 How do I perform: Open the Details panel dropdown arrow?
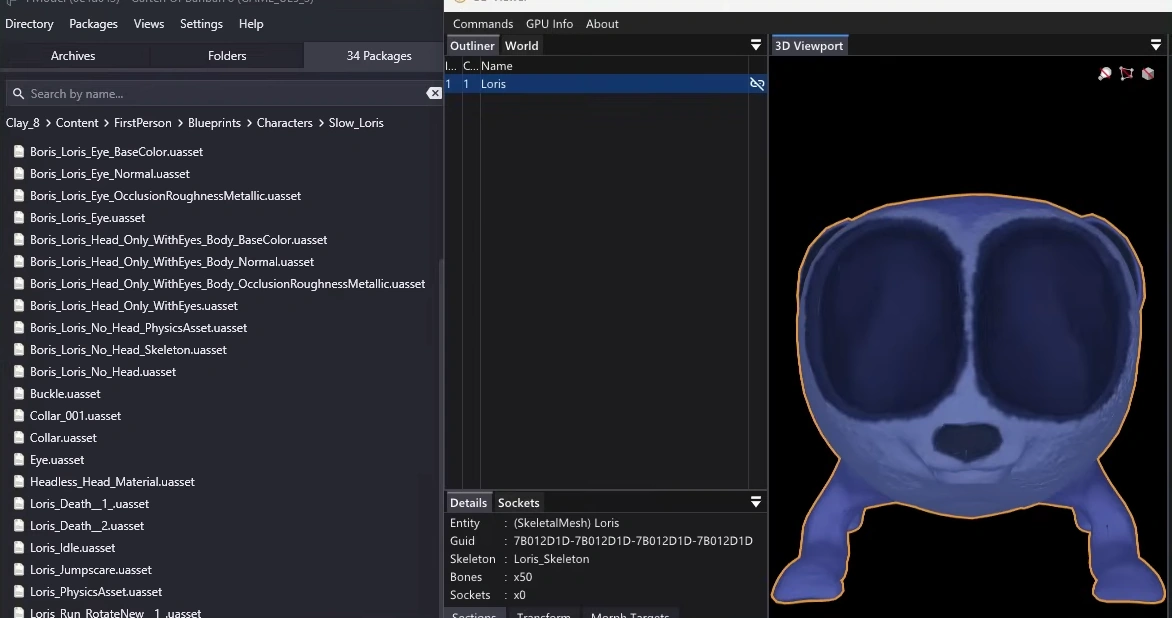(x=756, y=503)
